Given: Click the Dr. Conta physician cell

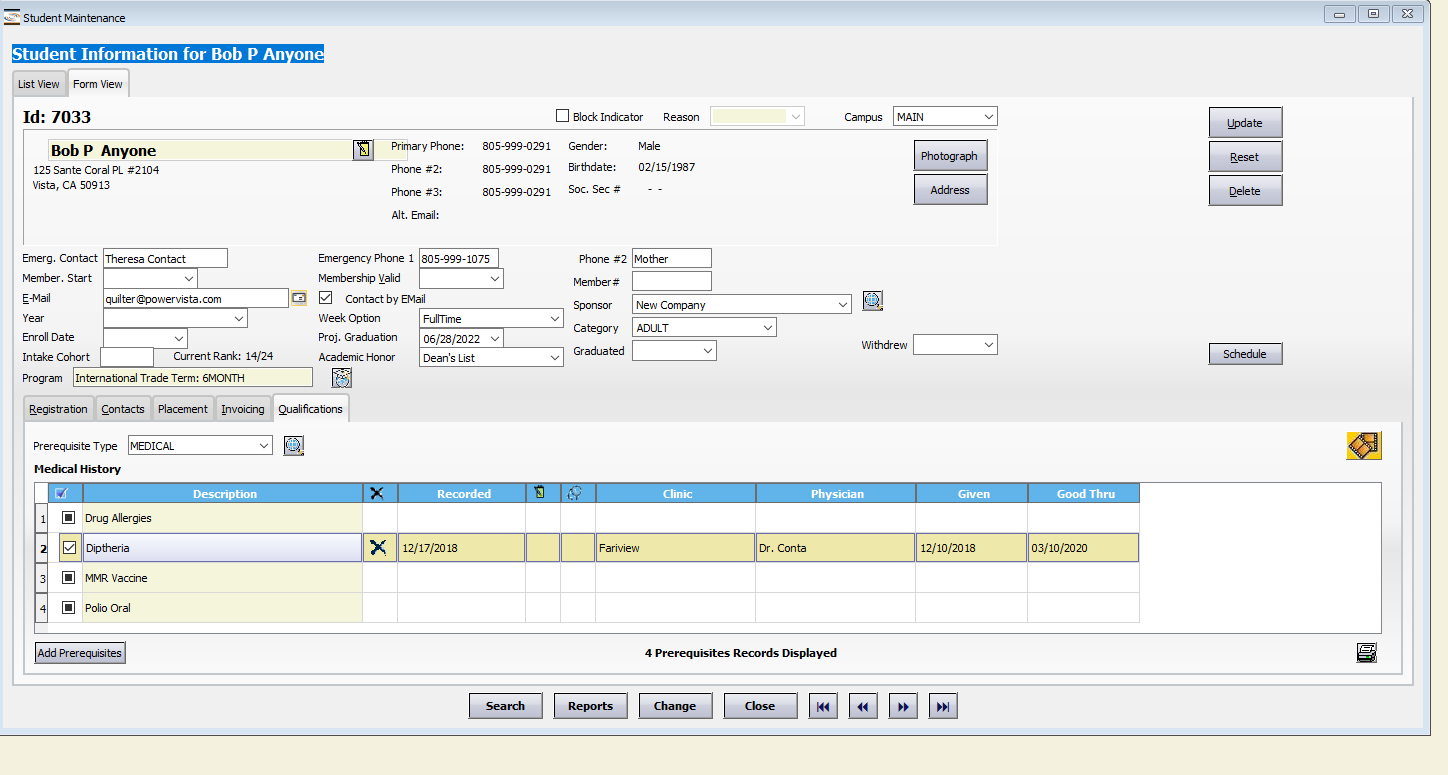Looking at the screenshot, I should [x=836, y=548].
